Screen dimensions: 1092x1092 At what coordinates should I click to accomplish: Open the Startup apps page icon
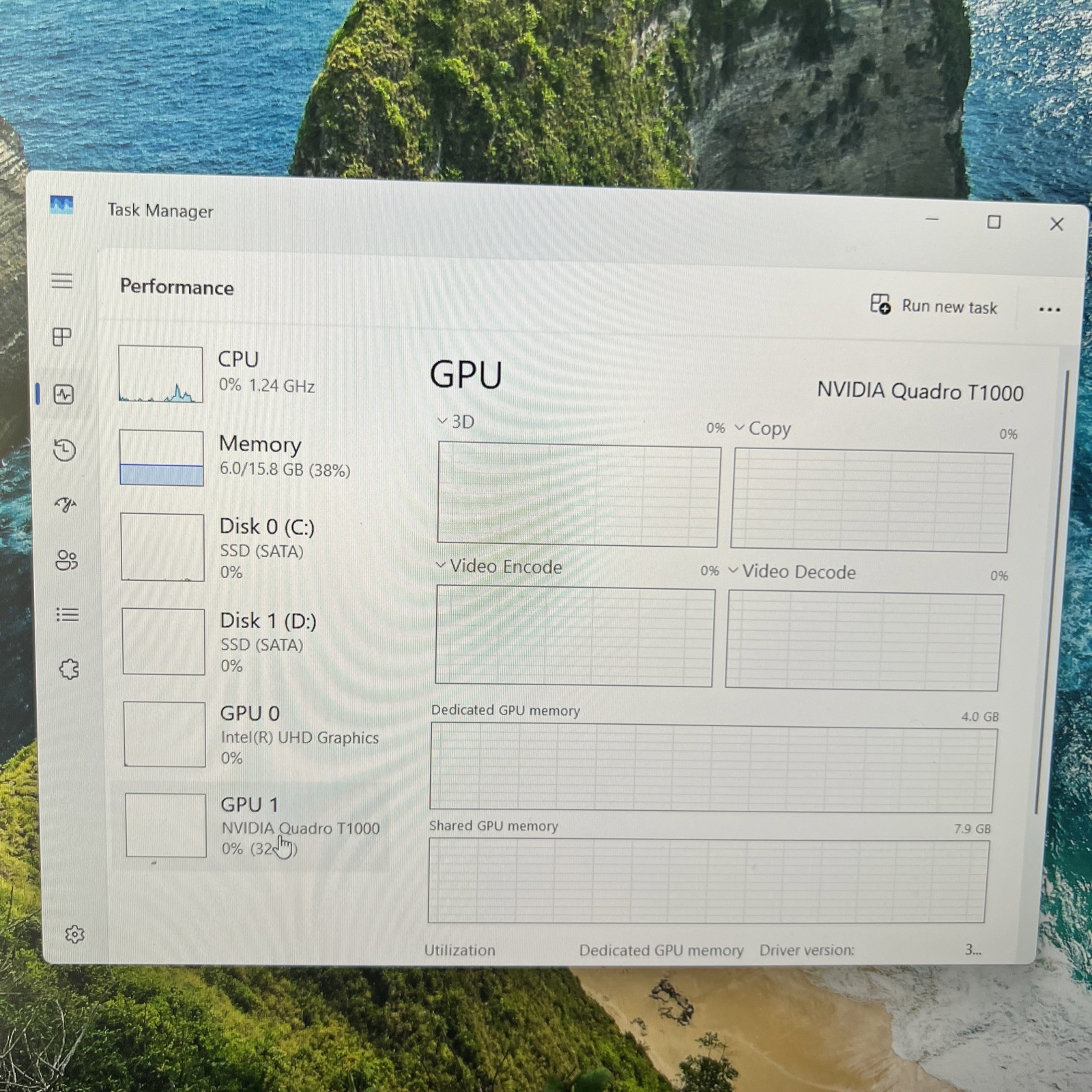66,504
